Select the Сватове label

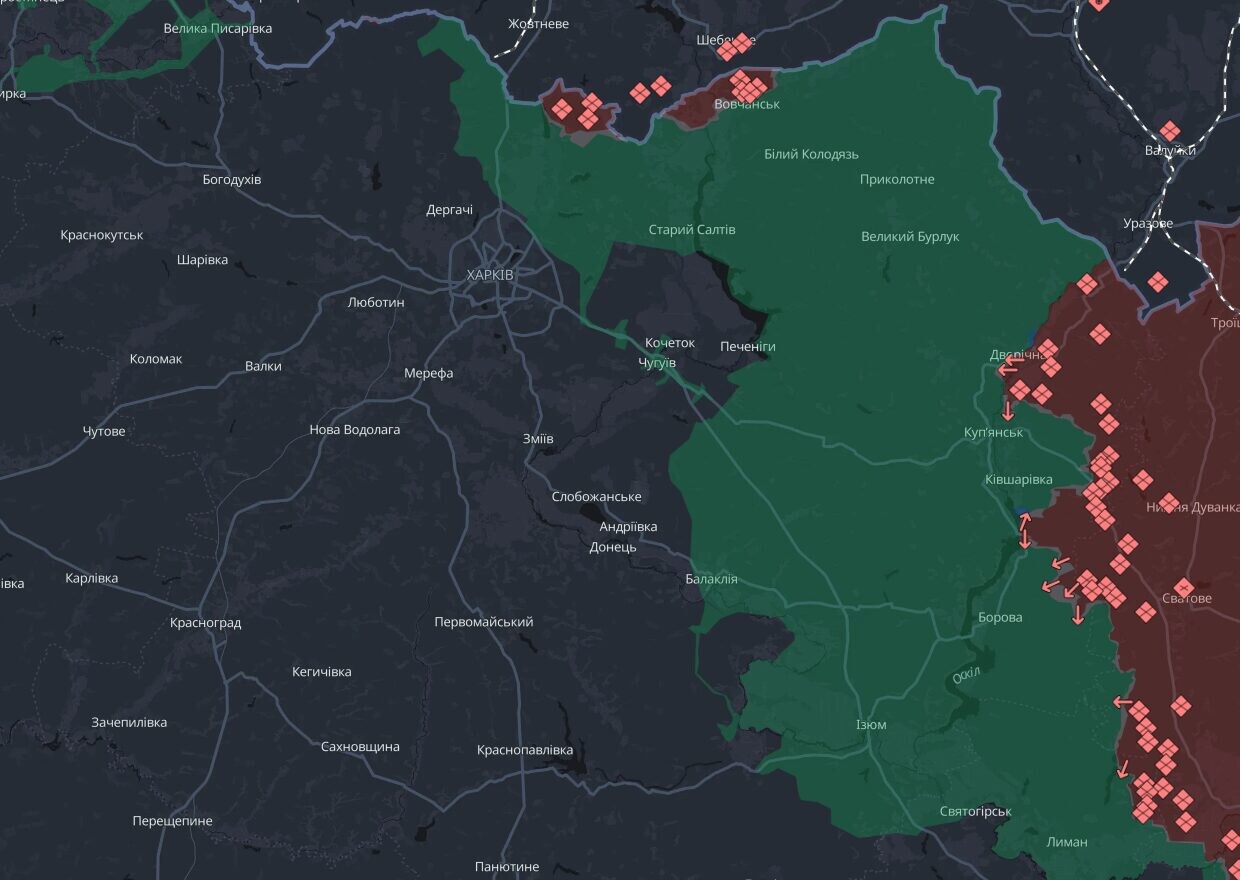pos(1185,599)
